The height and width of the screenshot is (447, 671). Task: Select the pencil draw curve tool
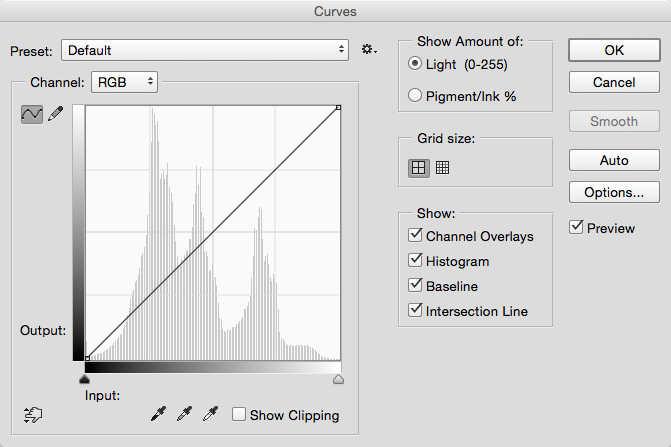pyautogui.click(x=56, y=114)
